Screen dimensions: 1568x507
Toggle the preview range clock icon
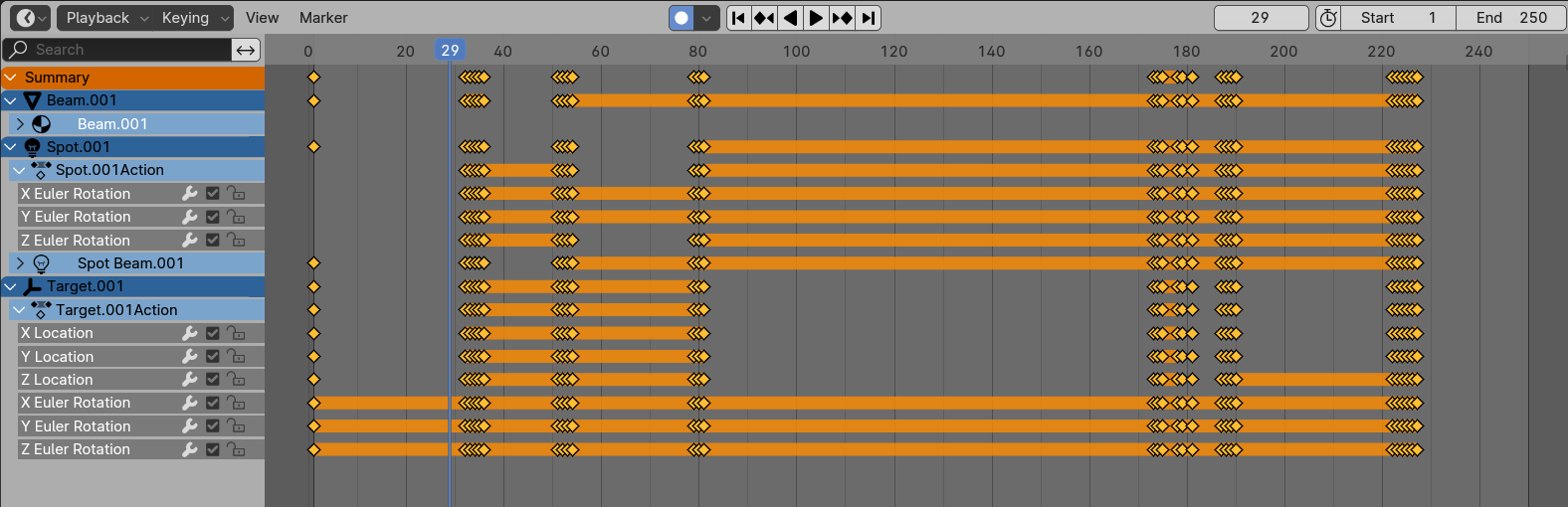click(x=1327, y=18)
